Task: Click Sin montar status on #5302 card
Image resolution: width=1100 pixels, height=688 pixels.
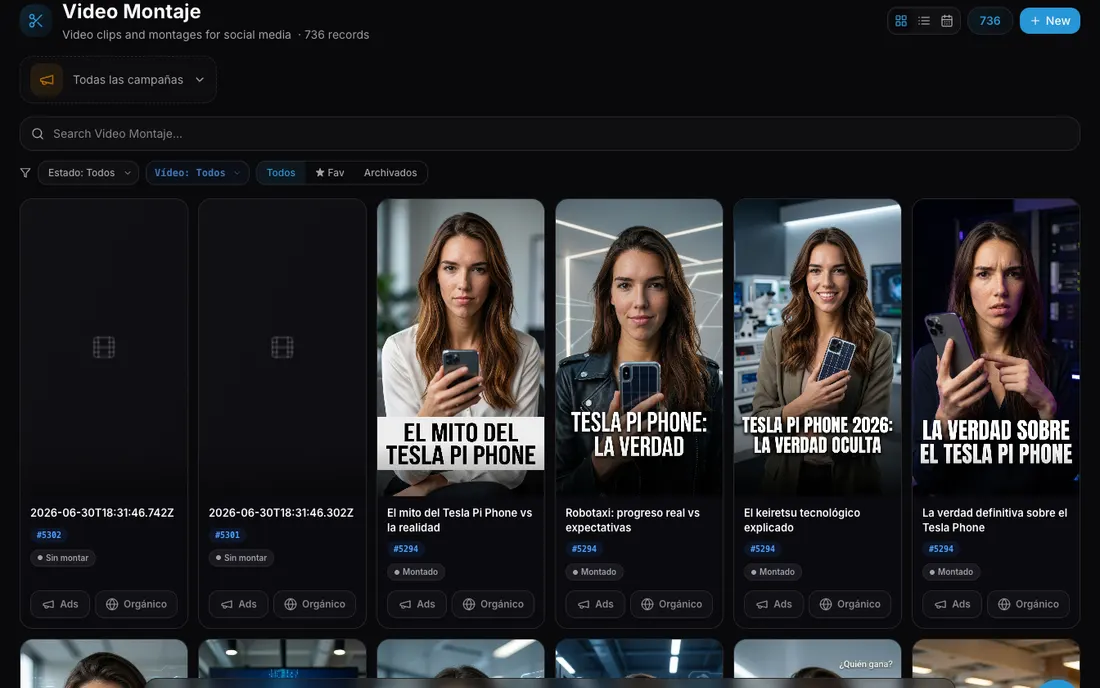Action: point(63,558)
